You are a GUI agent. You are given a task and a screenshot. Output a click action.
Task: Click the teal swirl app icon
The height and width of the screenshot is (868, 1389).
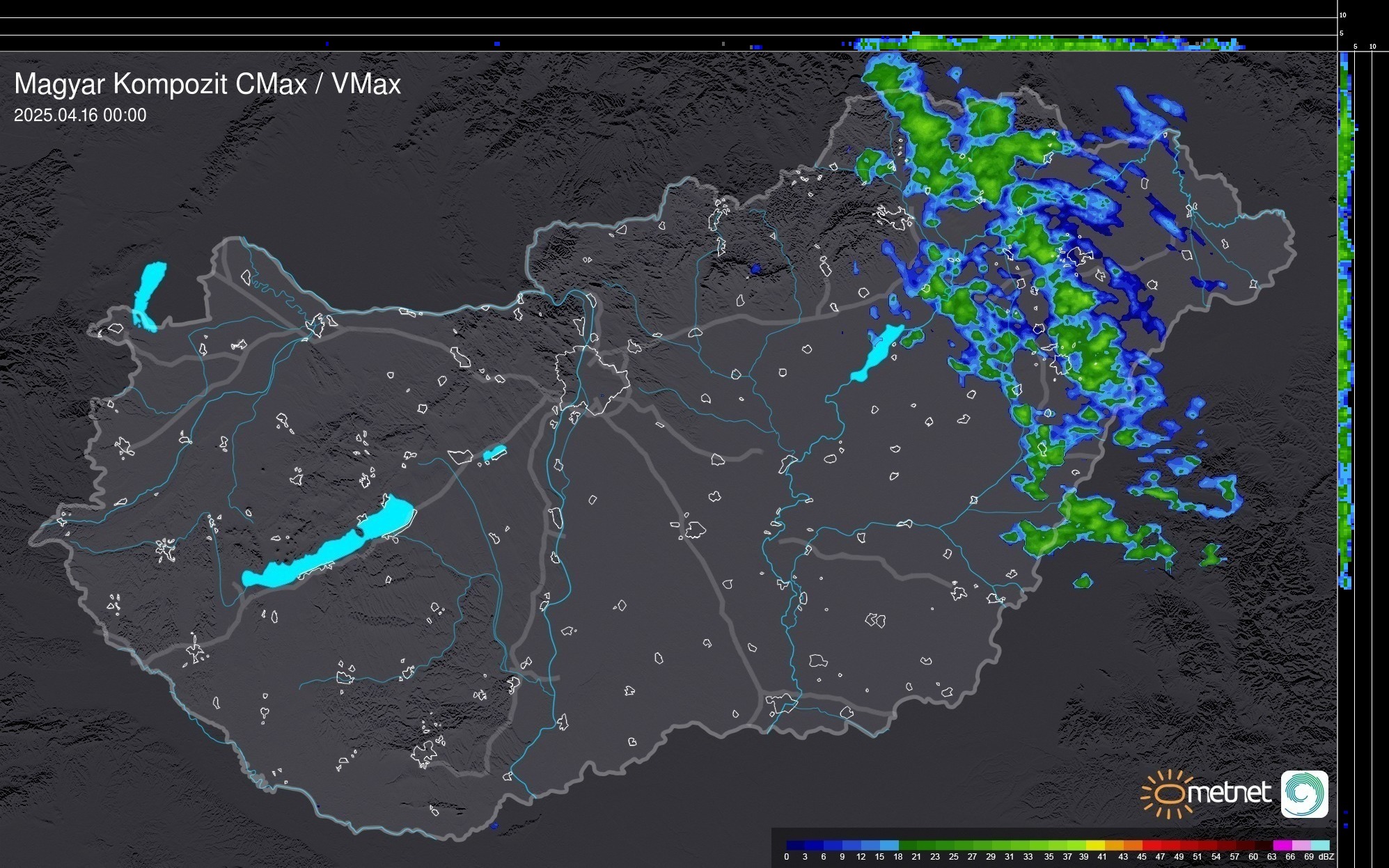1304,794
